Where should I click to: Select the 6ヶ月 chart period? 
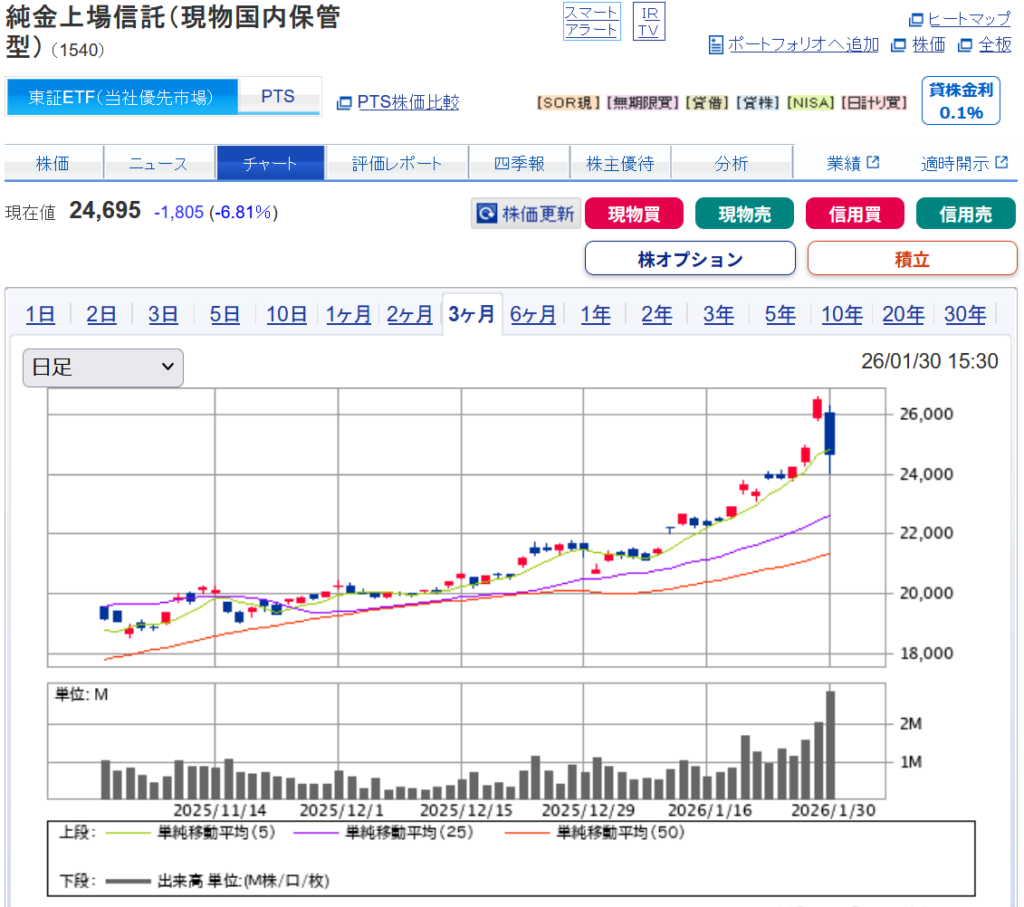(533, 315)
